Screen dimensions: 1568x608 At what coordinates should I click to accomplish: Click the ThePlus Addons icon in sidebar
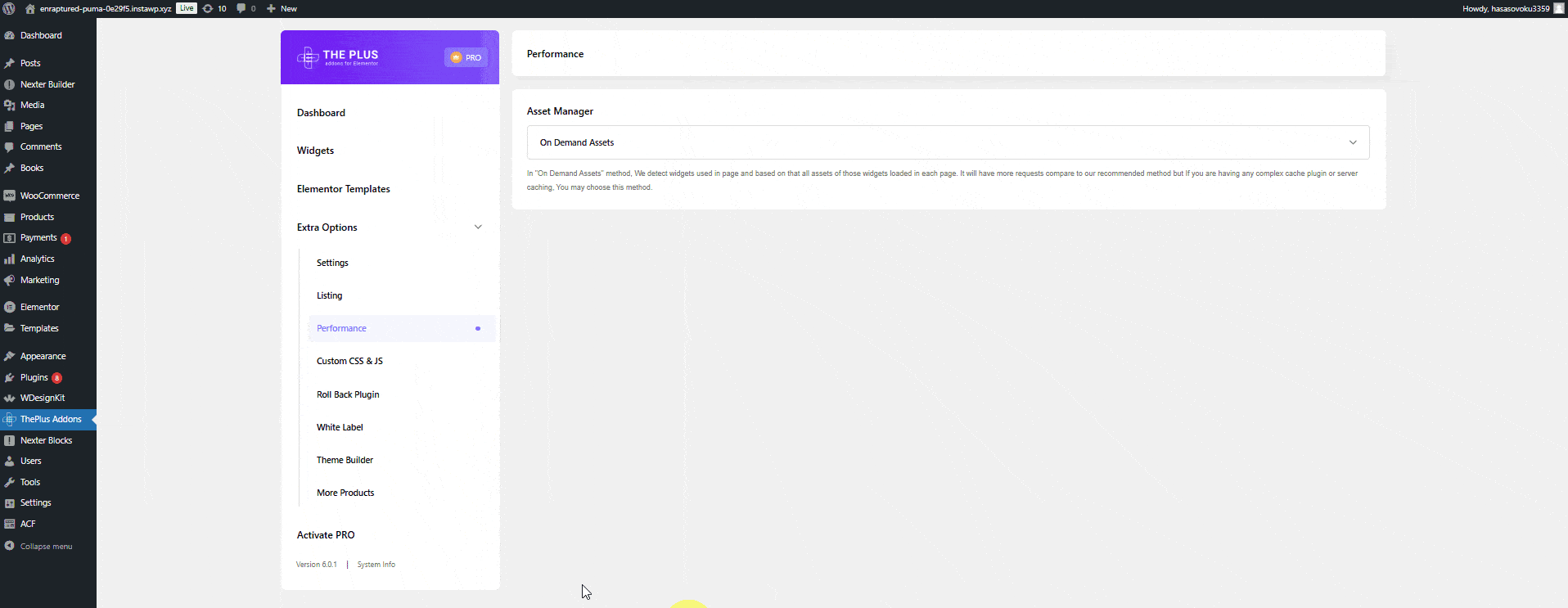10,420
